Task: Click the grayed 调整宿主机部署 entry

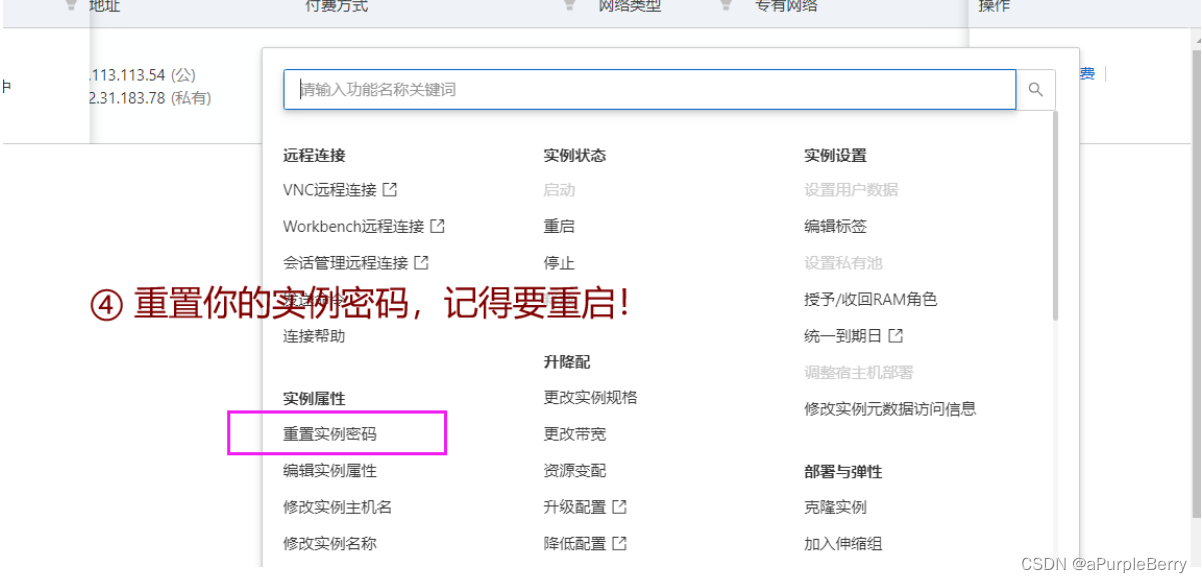Action: tap(859, 372)
